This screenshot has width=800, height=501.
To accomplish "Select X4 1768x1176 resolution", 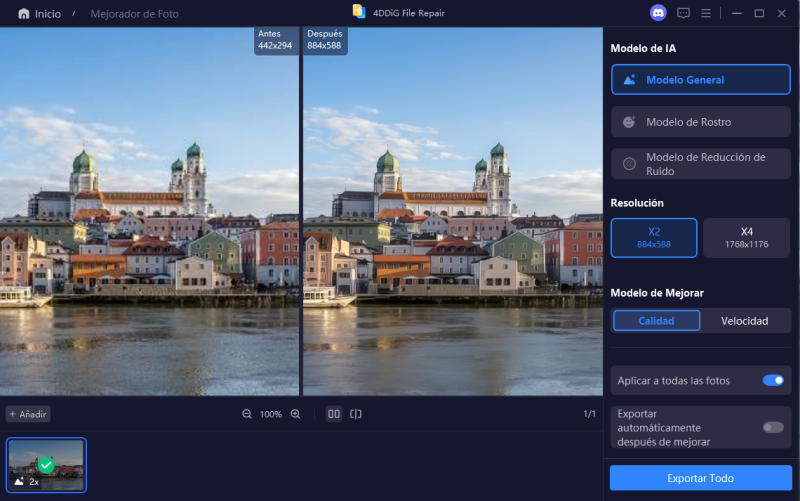I will (x=746, y=237).
